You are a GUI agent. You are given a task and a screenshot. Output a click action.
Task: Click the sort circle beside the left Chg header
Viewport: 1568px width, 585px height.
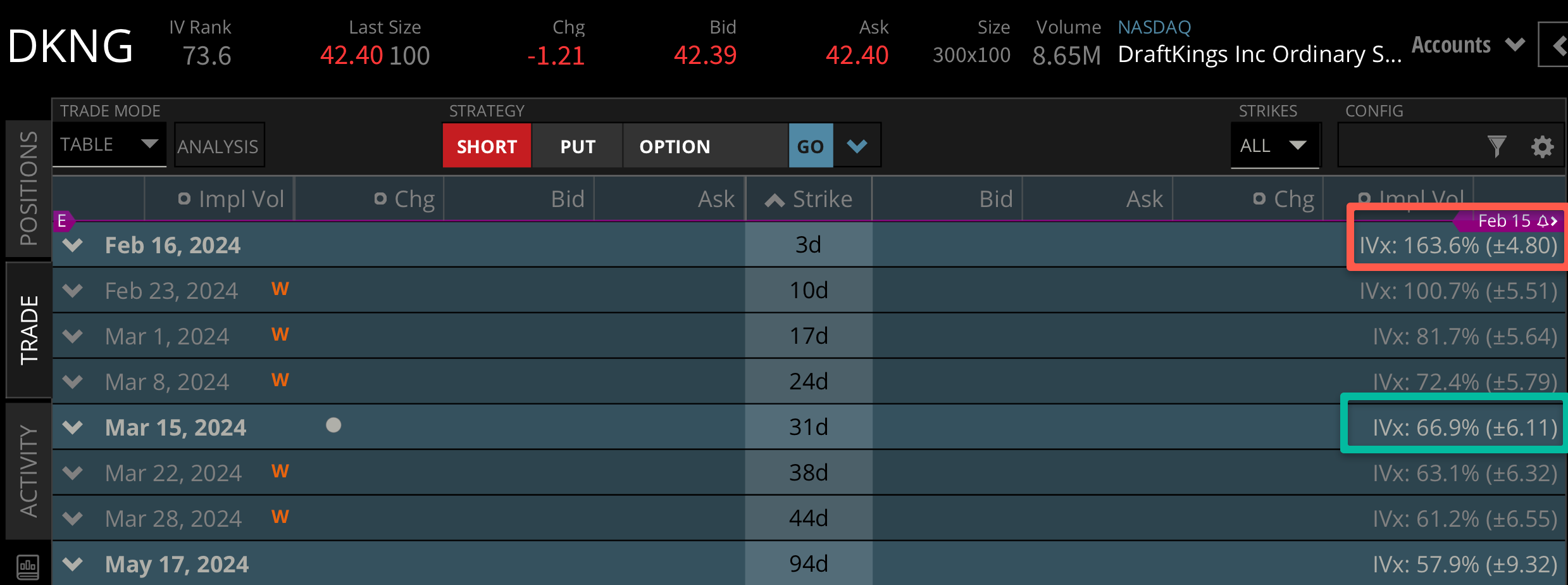380,198
